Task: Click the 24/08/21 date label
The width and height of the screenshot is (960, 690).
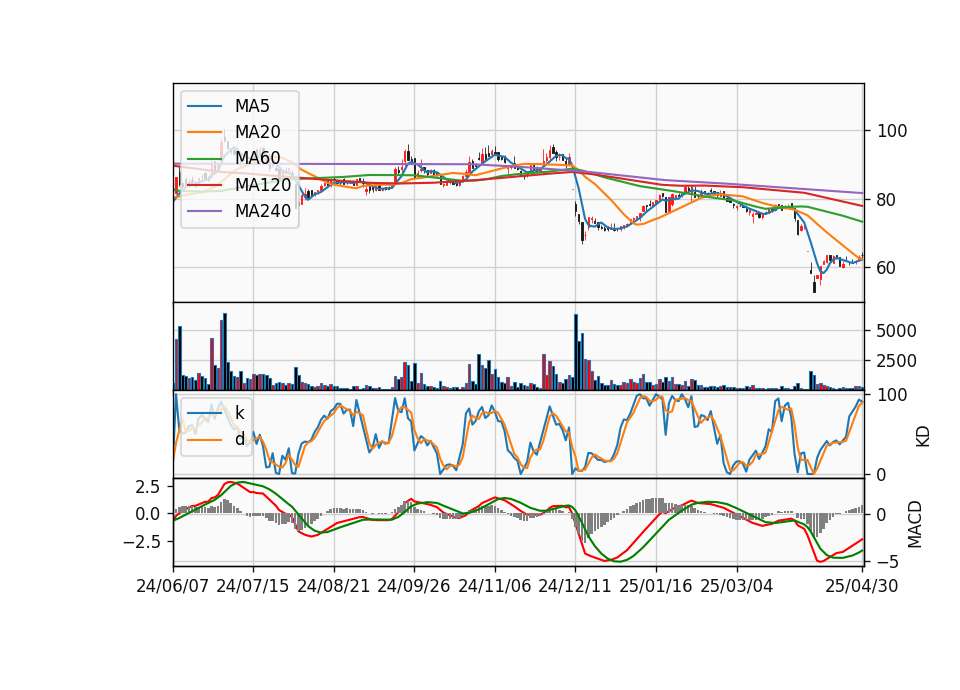Action: point(334,586)
